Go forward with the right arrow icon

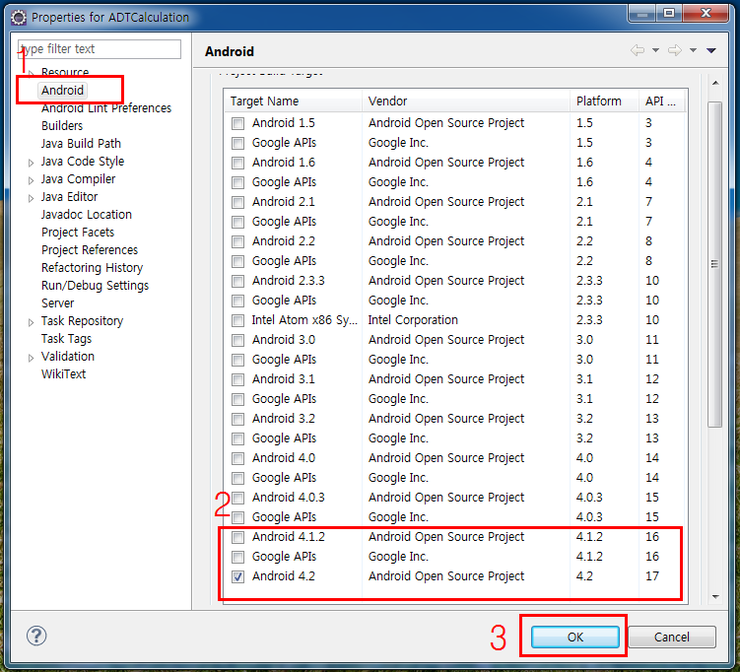[x=675, y=50]
